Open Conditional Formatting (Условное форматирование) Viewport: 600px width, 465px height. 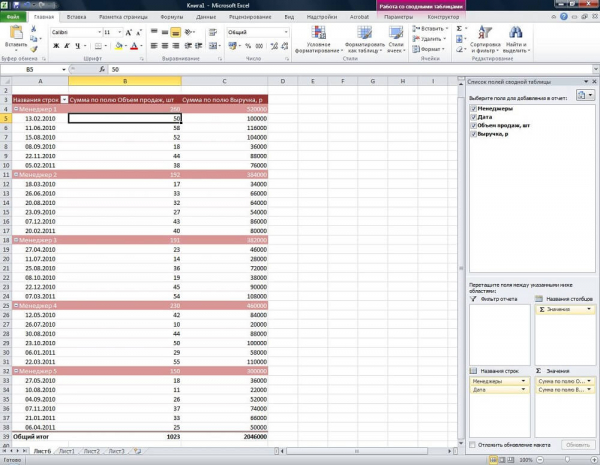point(318,40)
